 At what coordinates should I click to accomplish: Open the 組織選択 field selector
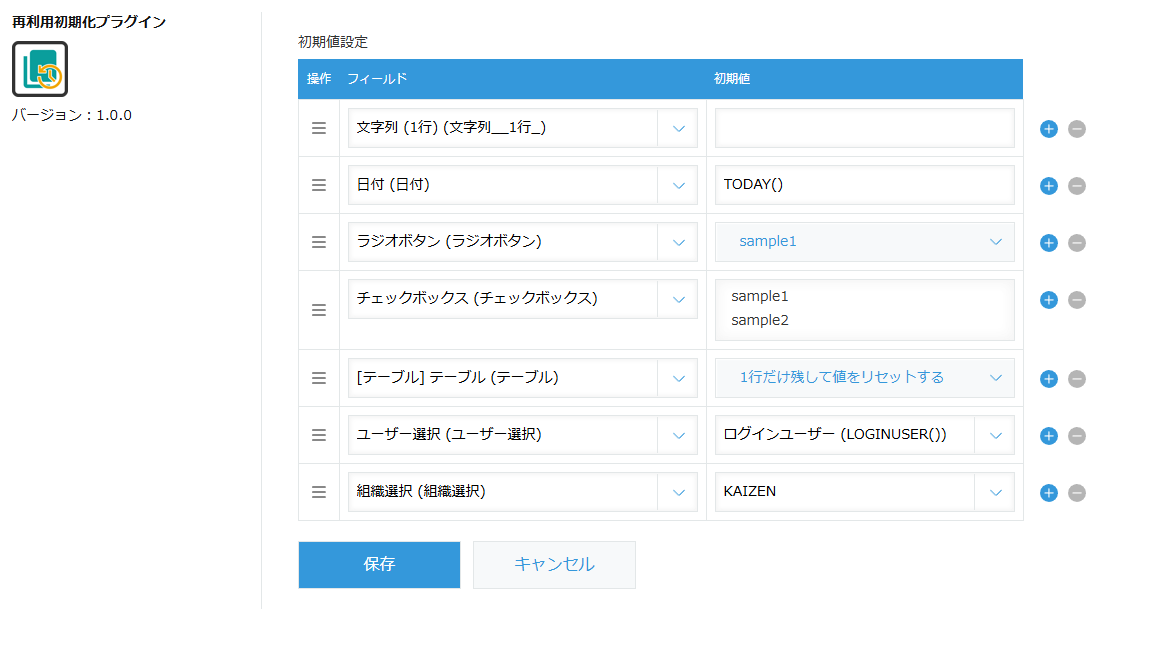coord(679,492)
